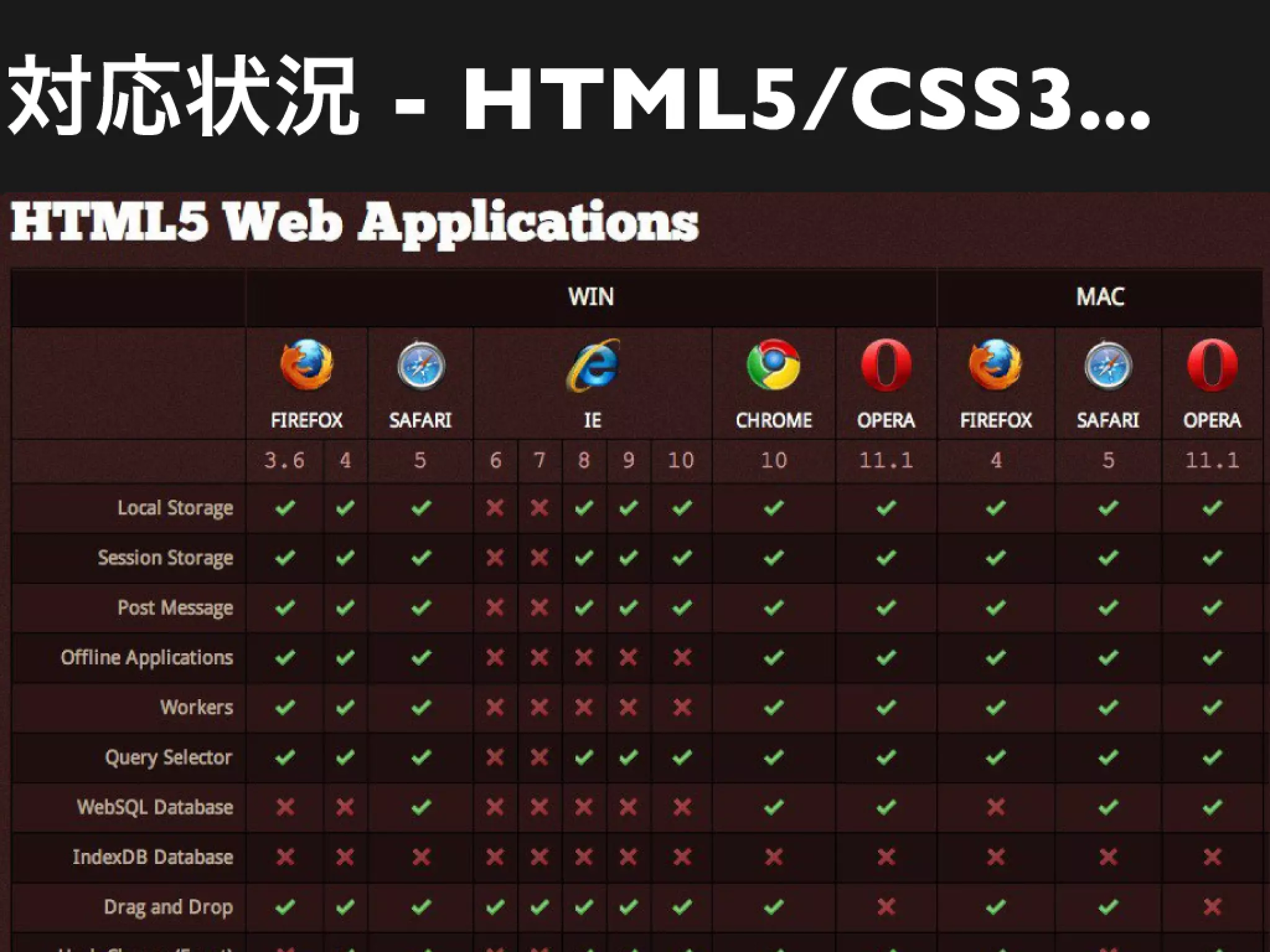This screenshot has height=952, width=1270.
Task: Click the IndexDB Database row label
Action: coord(153,857)
